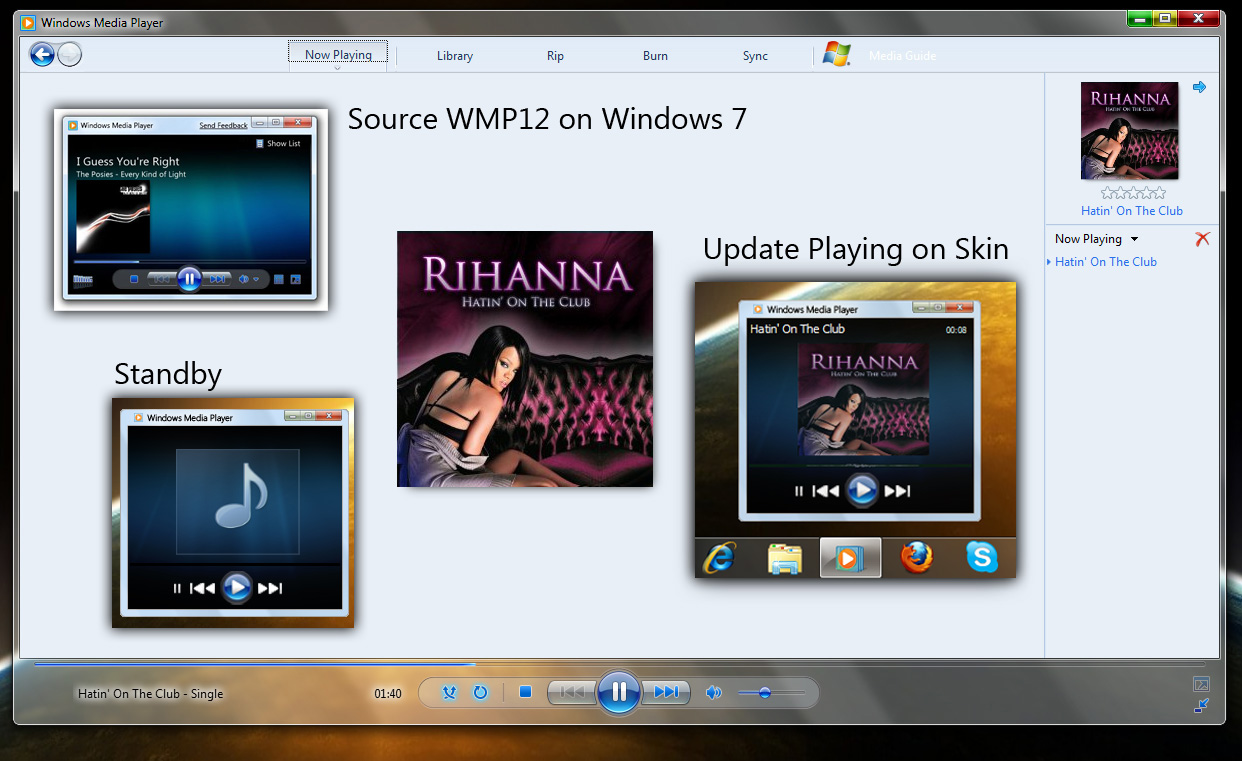Image resolution: width=1242 pixels, height=761 pixels.
Task: Go to previous track in main controls
Action: pos(574,692)
